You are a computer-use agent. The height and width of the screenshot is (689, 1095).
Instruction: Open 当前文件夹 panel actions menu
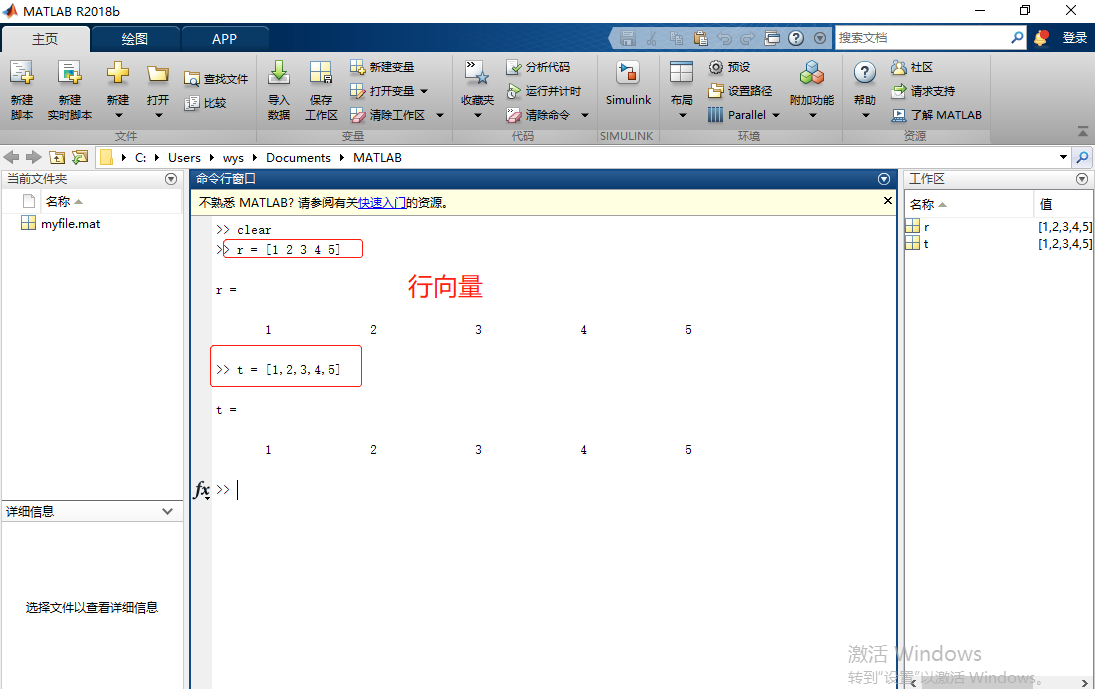pyautogui.click(x=171, y=179)
